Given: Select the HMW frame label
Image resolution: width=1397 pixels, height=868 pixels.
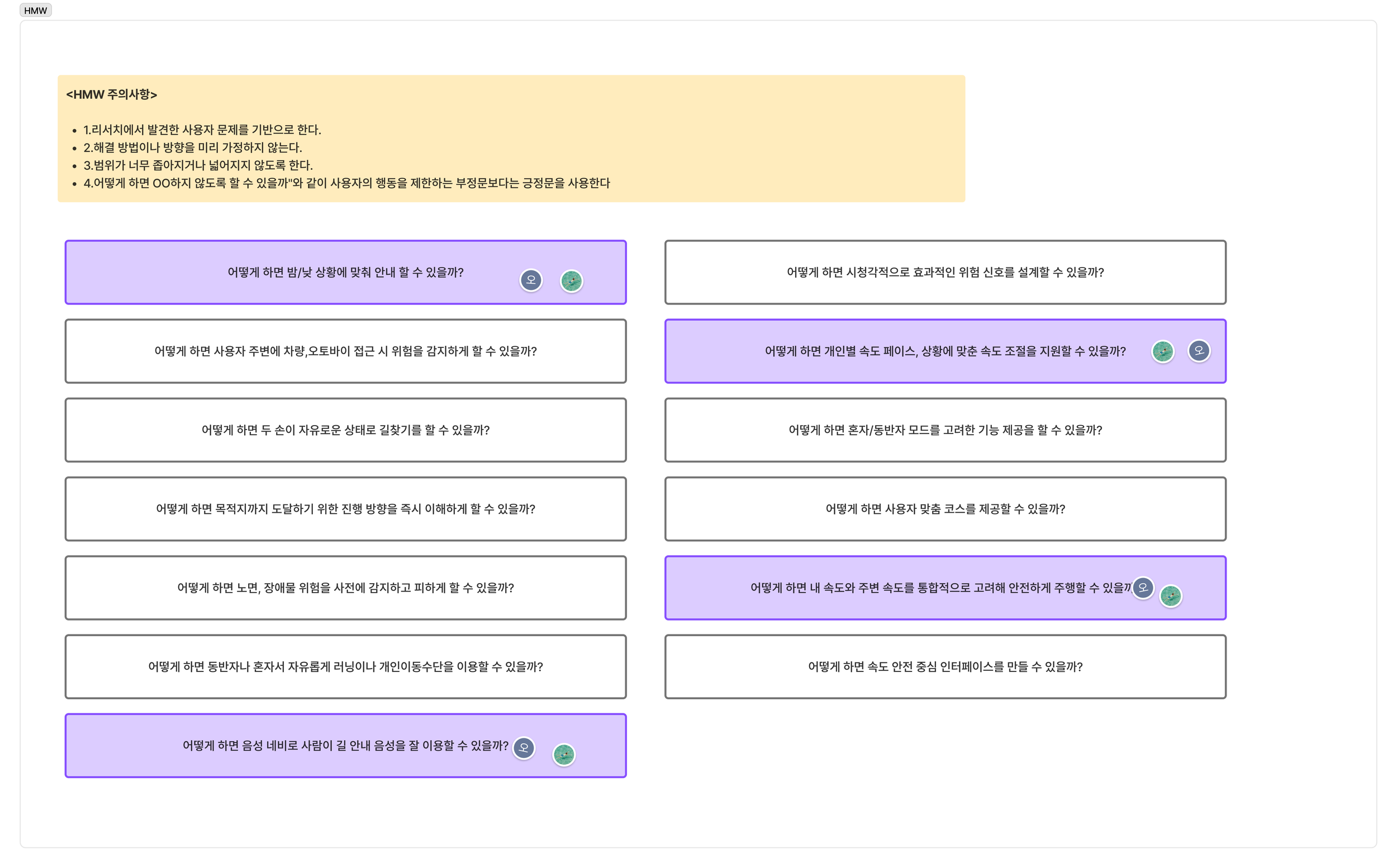Looking at the screenshot, I should pos(36,10).
